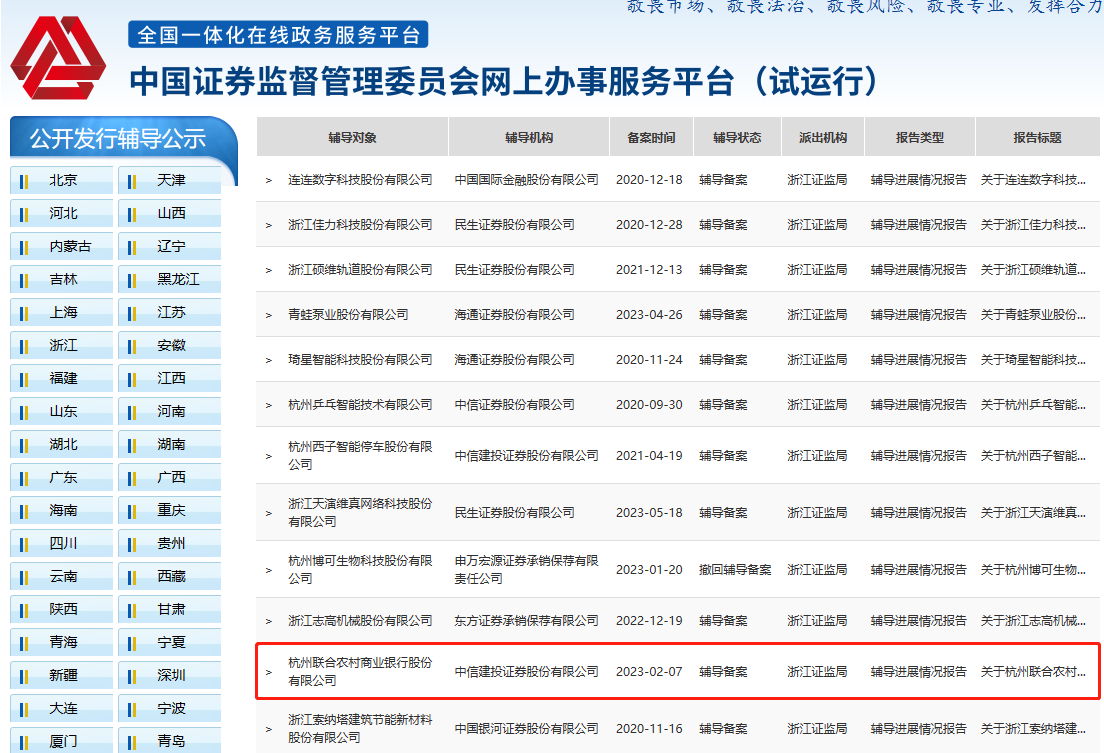Expand the 连连数字科技股份有限公司 row arrow

(x=268, y=180)
